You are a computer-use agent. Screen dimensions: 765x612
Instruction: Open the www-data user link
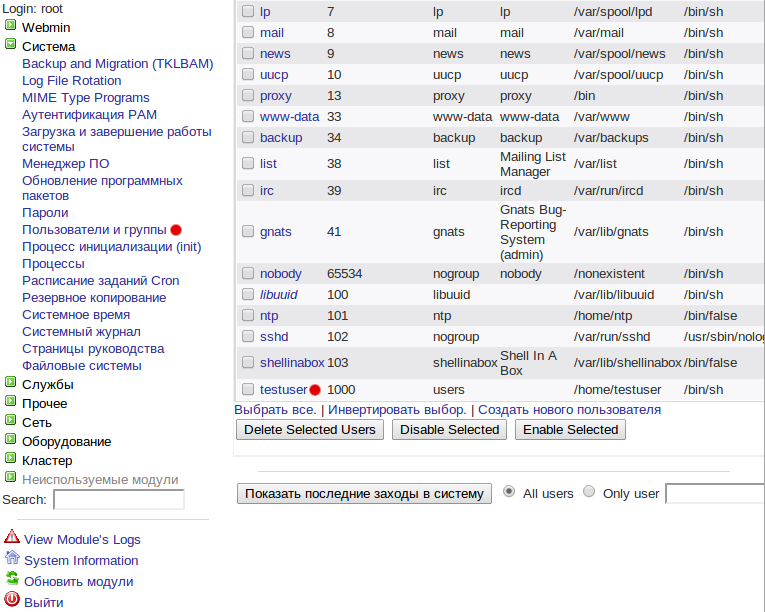coord(289,117)
